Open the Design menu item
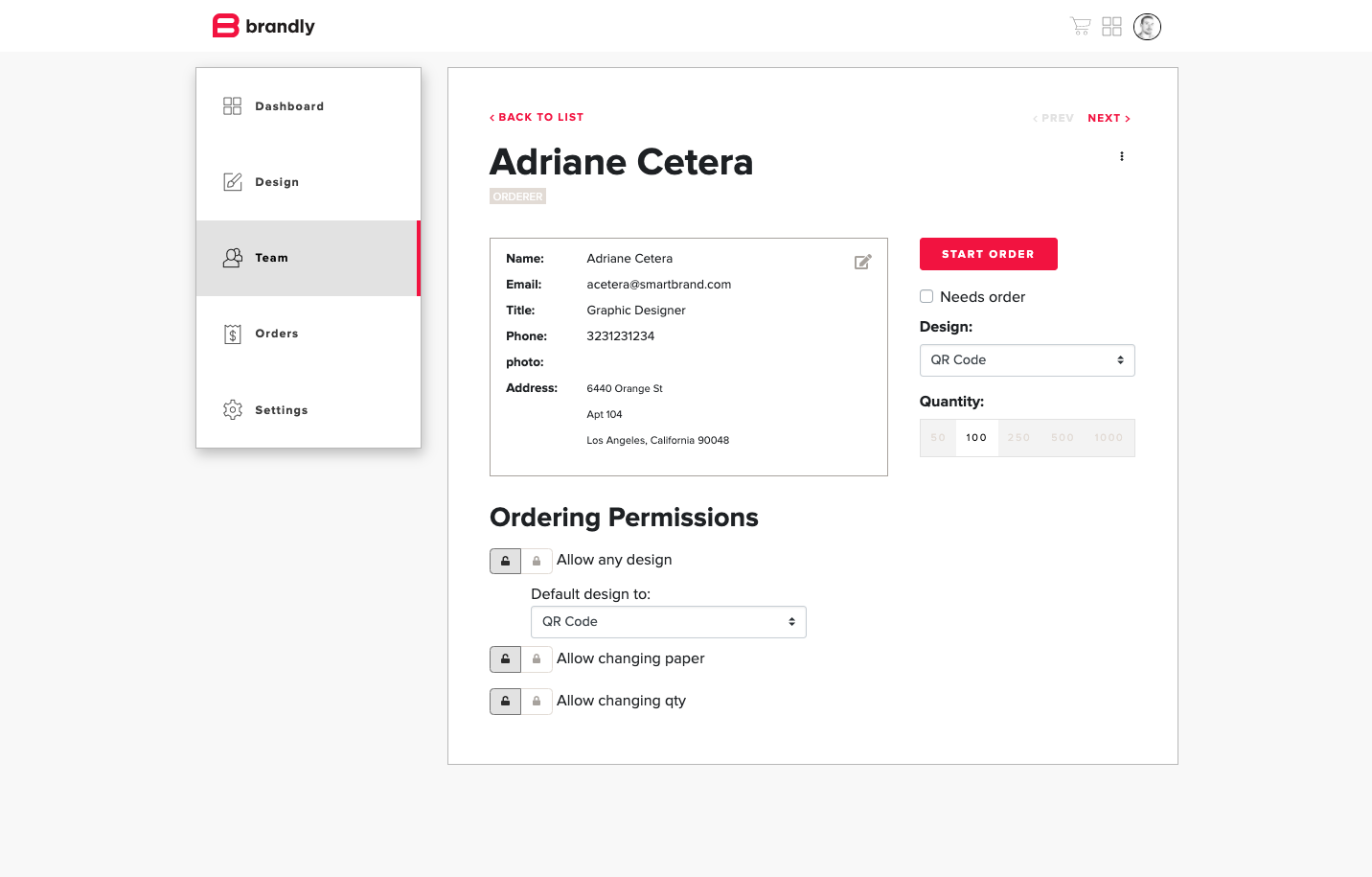The height and width of the screenshot is (877, 1372). pos(277,182)
